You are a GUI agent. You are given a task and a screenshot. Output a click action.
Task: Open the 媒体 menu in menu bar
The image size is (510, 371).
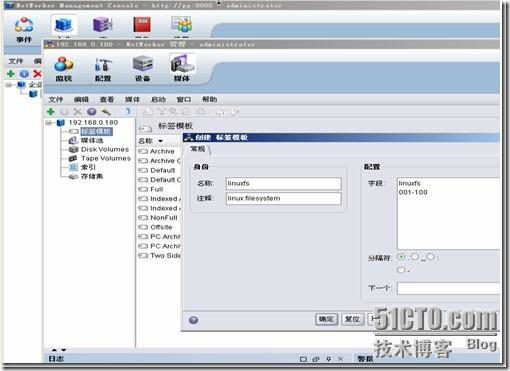point(132,99)
